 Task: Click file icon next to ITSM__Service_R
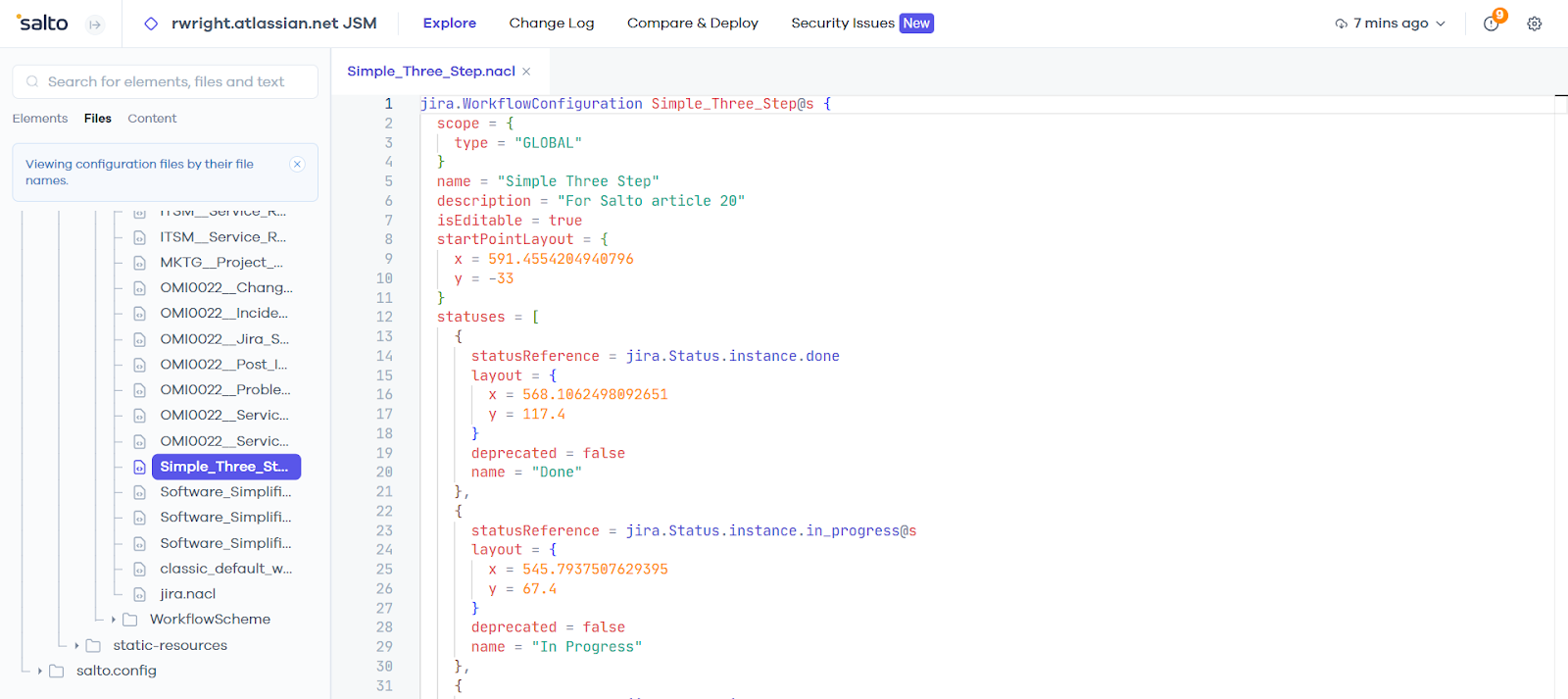(x=139, y=237)
